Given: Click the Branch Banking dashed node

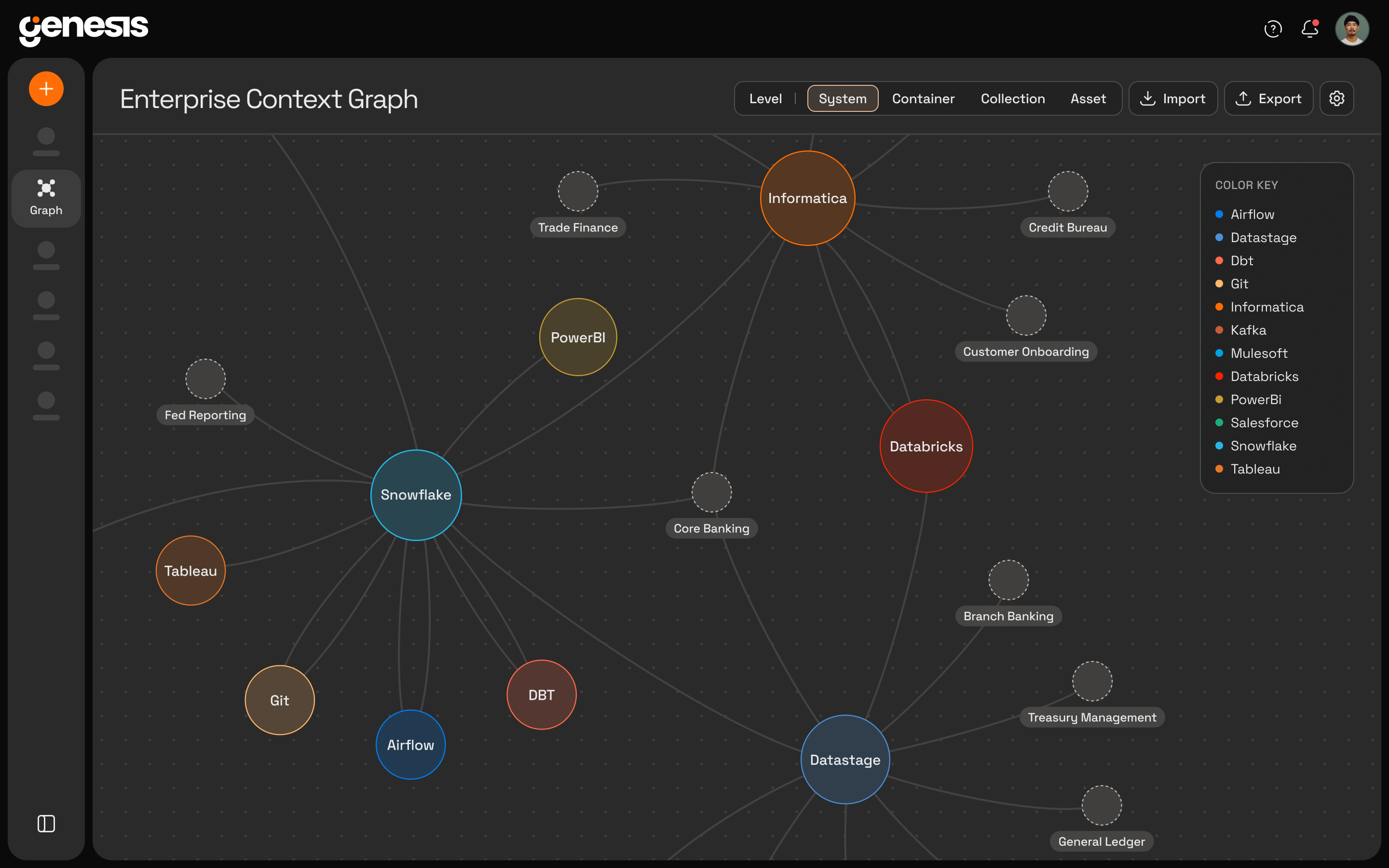Looking at the screenshot, I should point(1008,580).
